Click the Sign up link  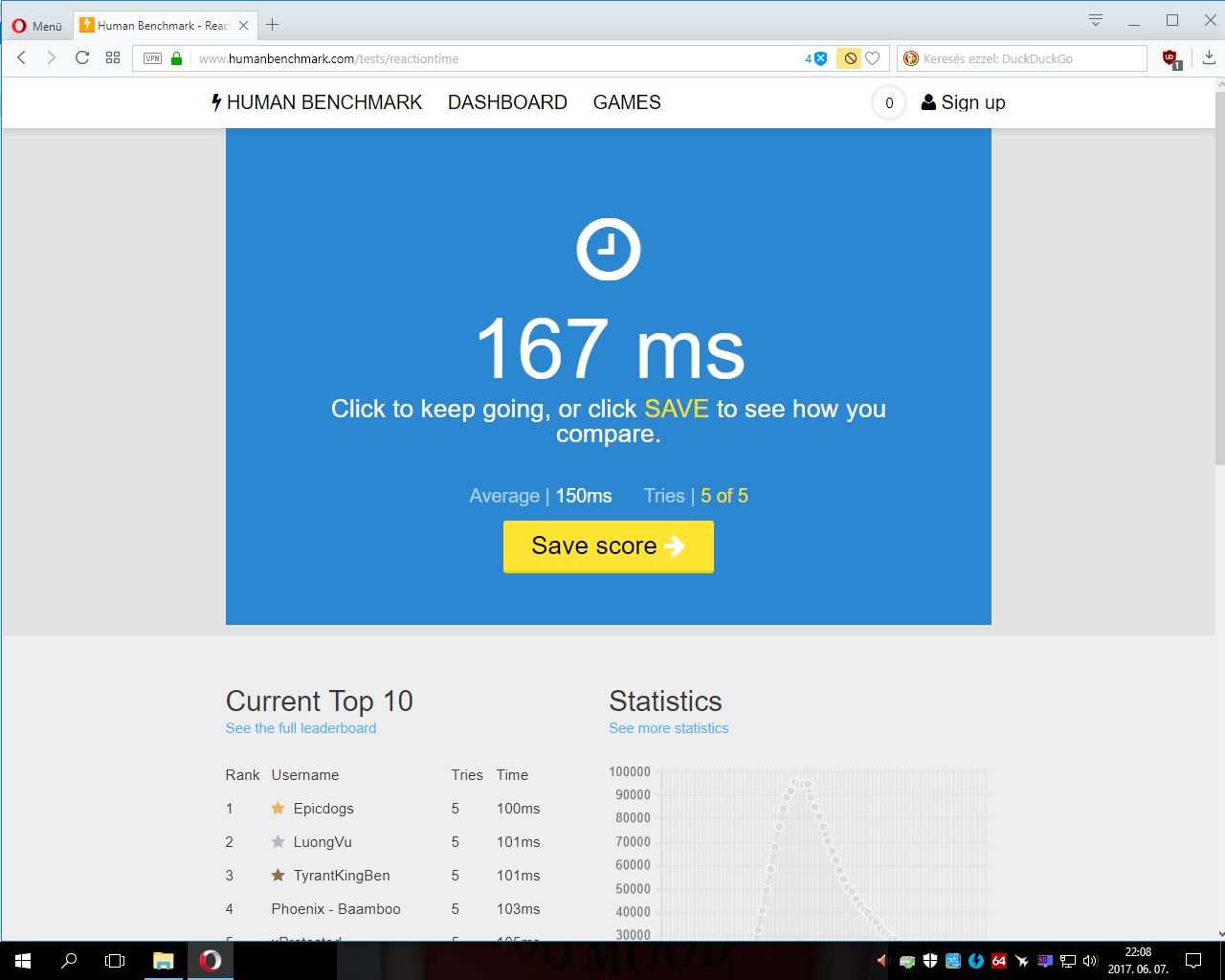tap(963, 102)
